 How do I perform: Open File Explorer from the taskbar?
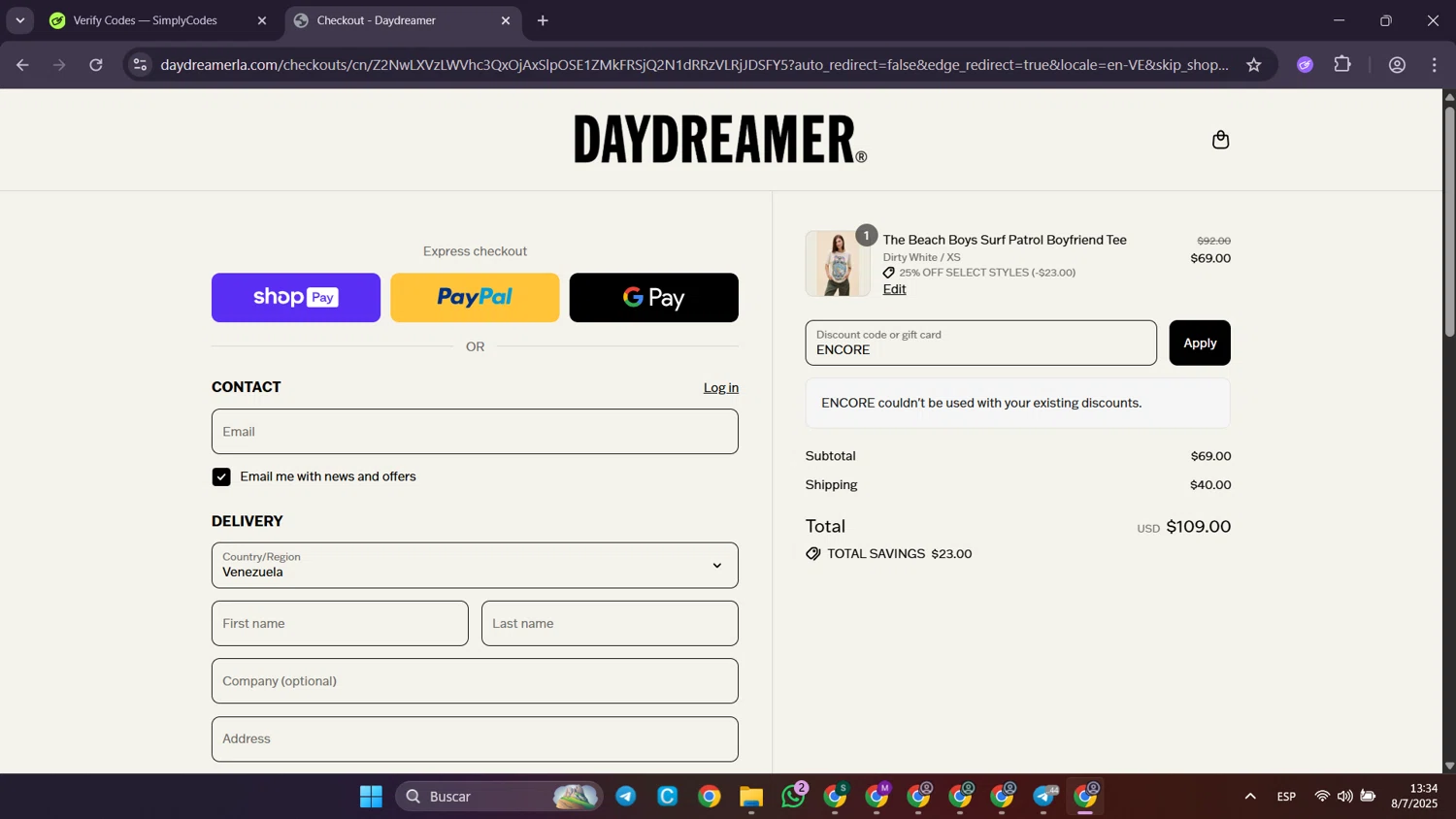coord(751,797)
